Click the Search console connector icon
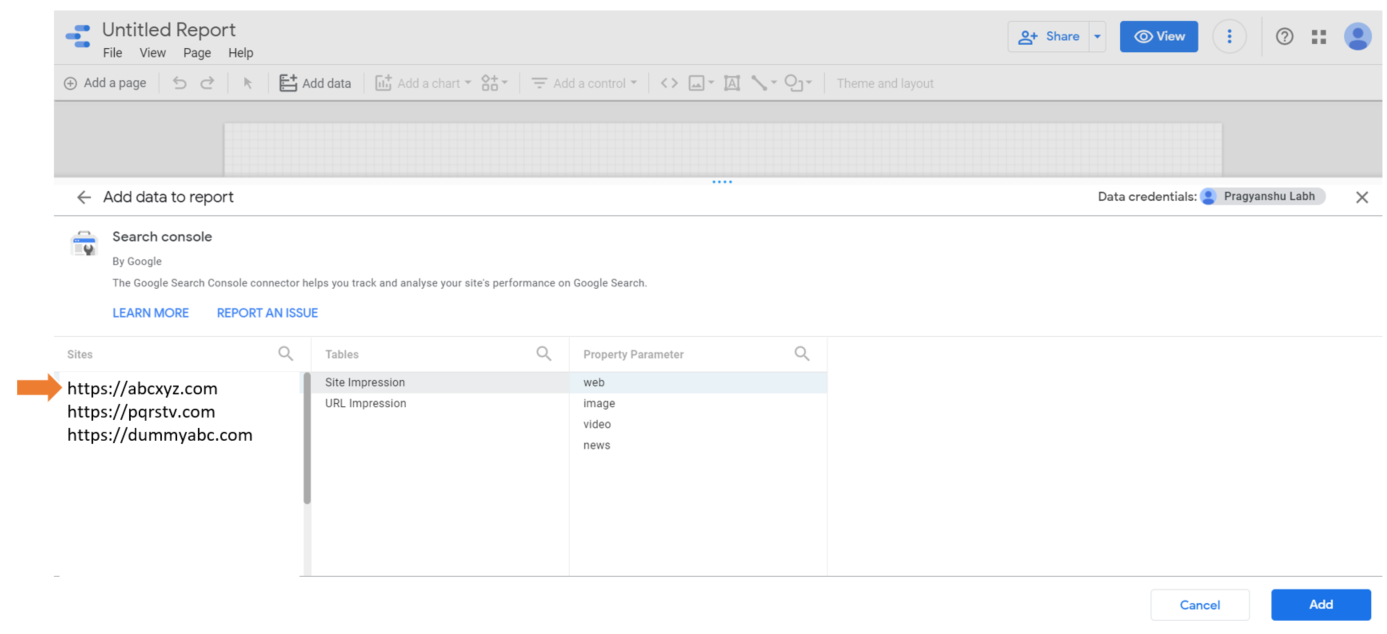This screenshot has width=1387, height=634. click(84, 244)
